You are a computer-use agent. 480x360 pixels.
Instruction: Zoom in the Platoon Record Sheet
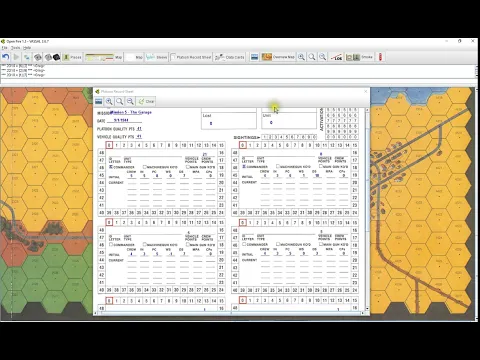coord(109,101)
